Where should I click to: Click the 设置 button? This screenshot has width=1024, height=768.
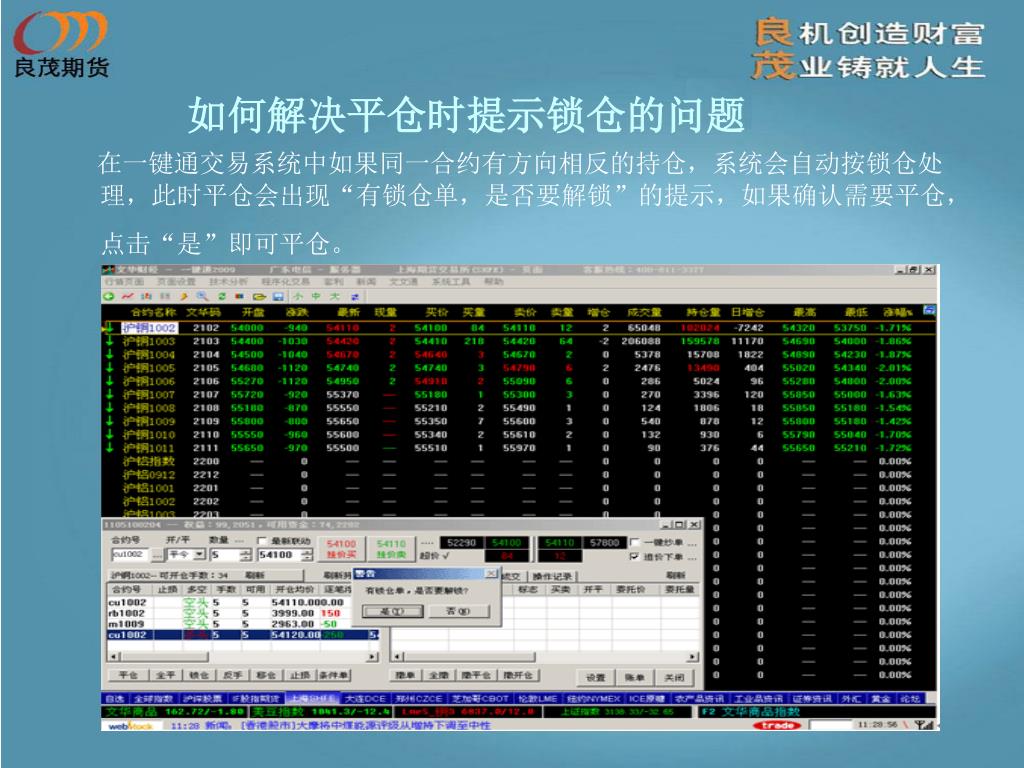(596, 677)
